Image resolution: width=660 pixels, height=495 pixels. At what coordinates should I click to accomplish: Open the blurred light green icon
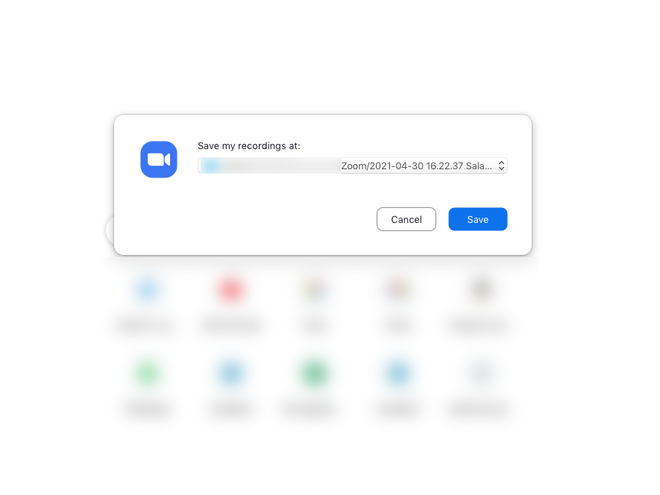pyautogui.click(x=147, y=373)
